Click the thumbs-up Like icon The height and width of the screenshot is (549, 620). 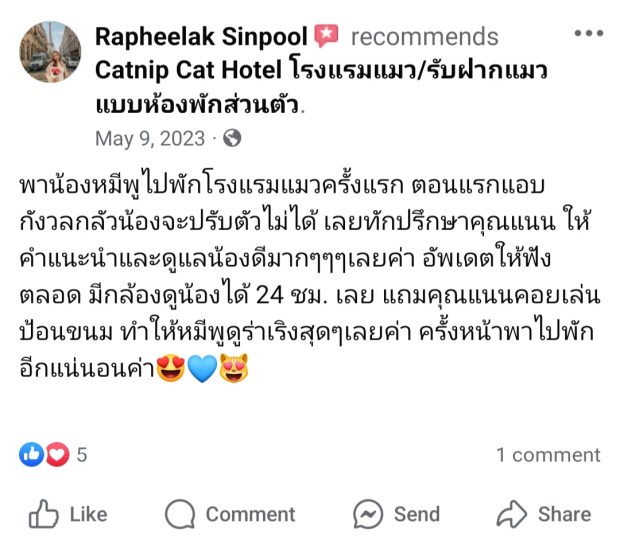[x=43, y=514]
